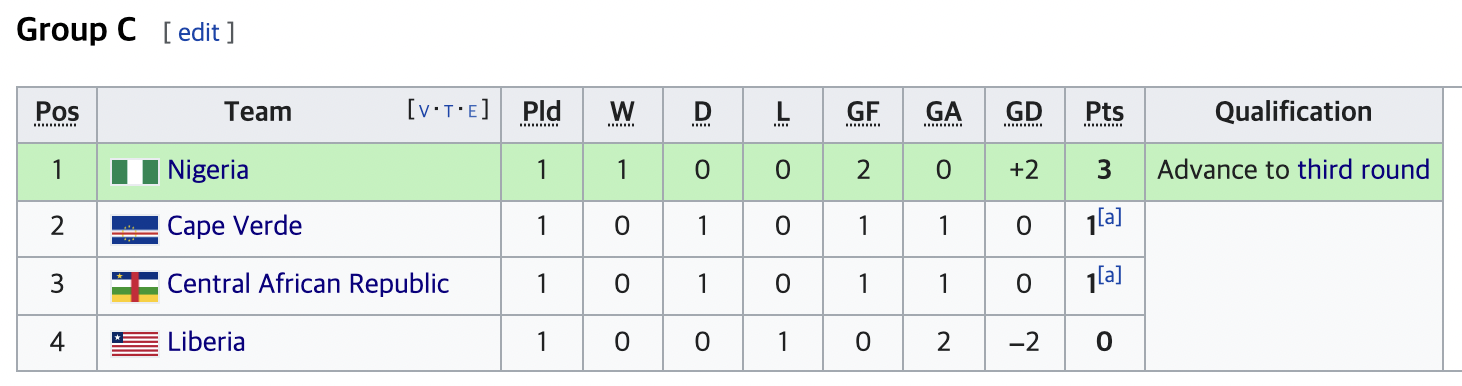Image resolution: width=1462 pixels, height=386 pixels.
Task: Click the T talk-template link
Action: pyautogui.click(x=449, y=110)
